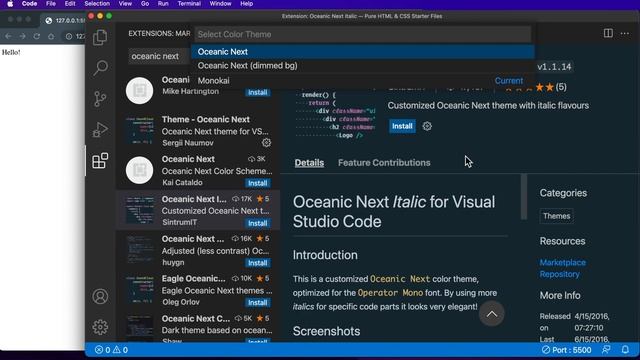
Task: Open the File menu
Action: 51,4
